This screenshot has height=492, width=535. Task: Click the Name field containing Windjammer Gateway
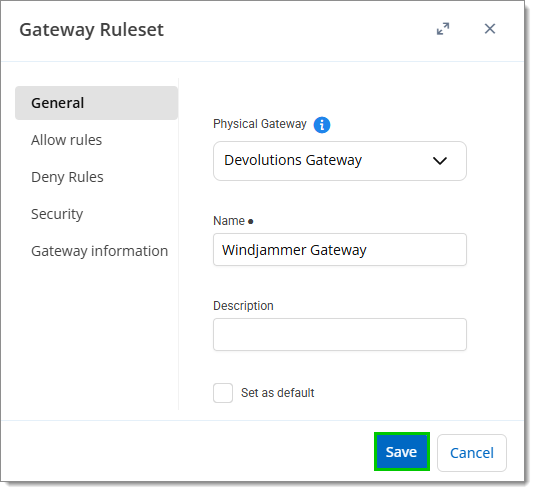click(x=339, y=249)
